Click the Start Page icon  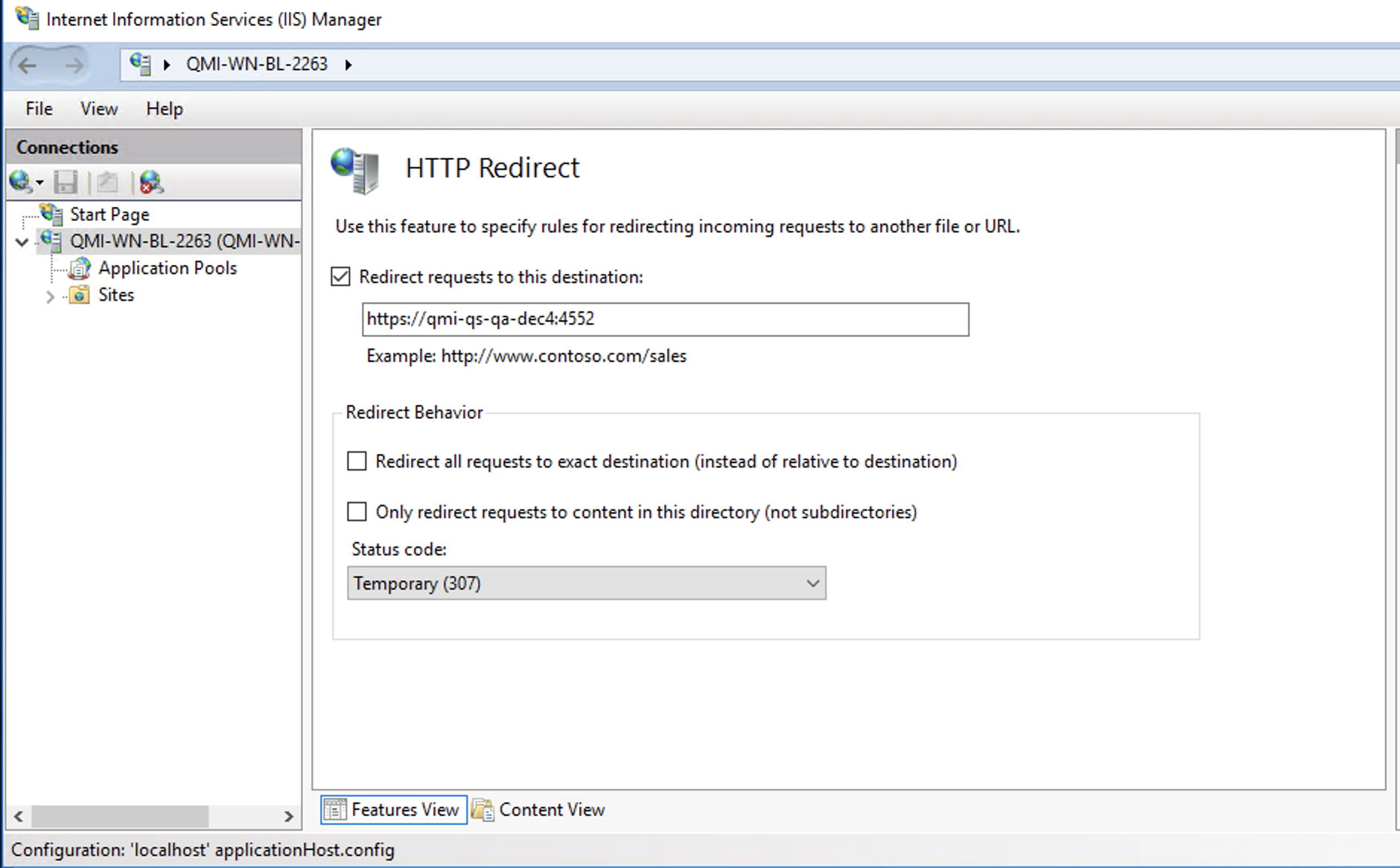click(51, 214)
